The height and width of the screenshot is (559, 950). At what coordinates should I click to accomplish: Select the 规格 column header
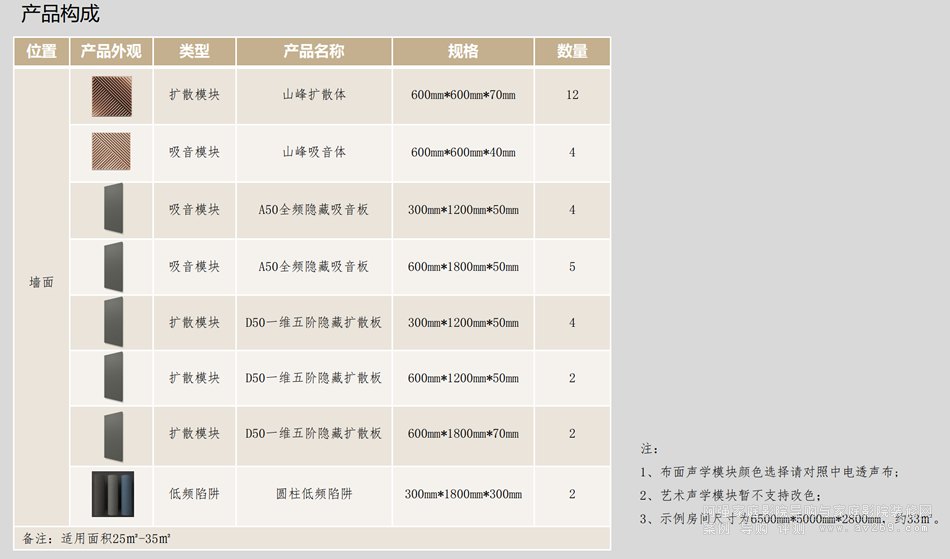point(463,52)
